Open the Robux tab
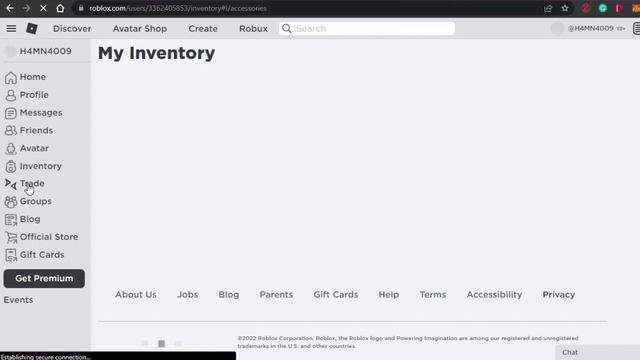This screenshot has width=640, height=360. click(253, 29)
